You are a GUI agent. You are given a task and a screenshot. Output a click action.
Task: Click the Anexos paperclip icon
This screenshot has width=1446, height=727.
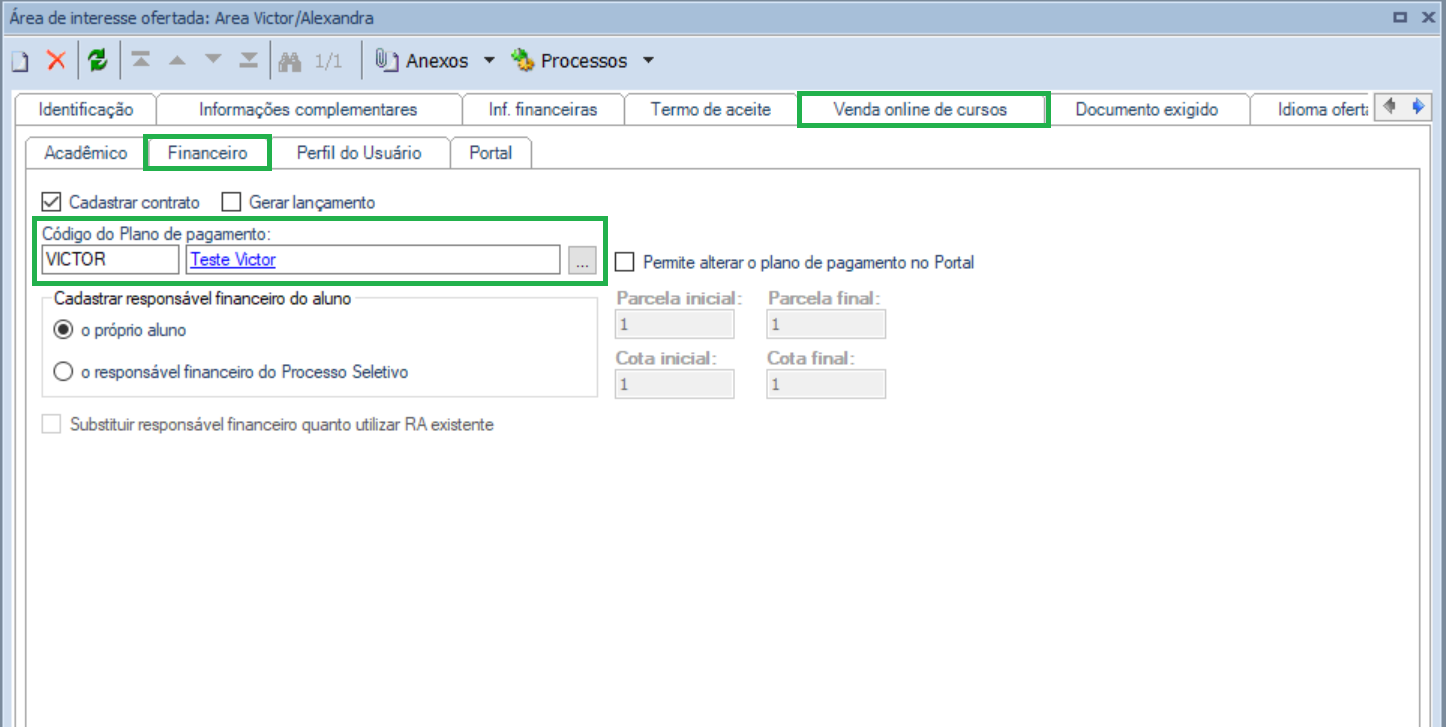(387, 61)
